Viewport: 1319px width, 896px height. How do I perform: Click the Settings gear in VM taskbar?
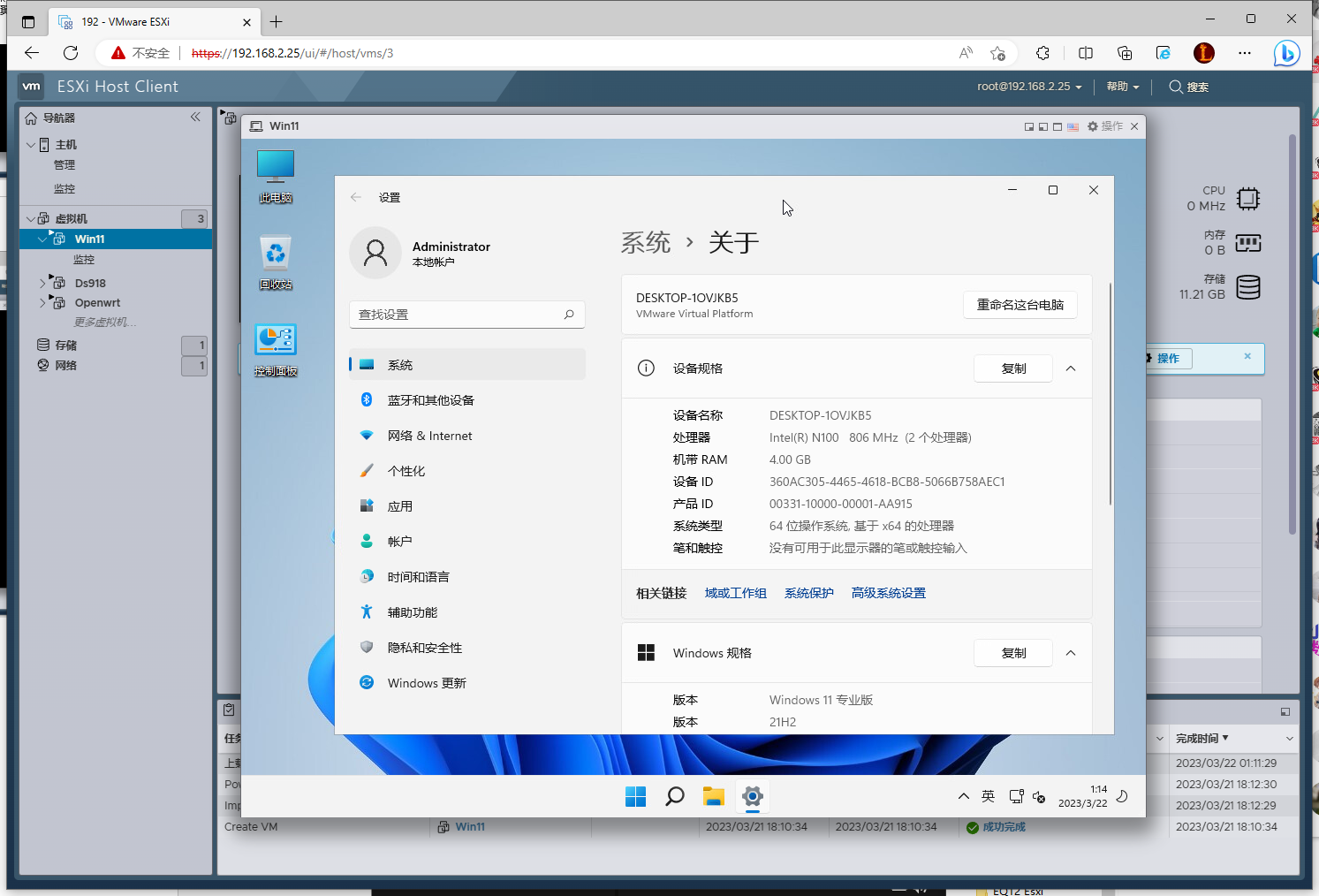752,797
